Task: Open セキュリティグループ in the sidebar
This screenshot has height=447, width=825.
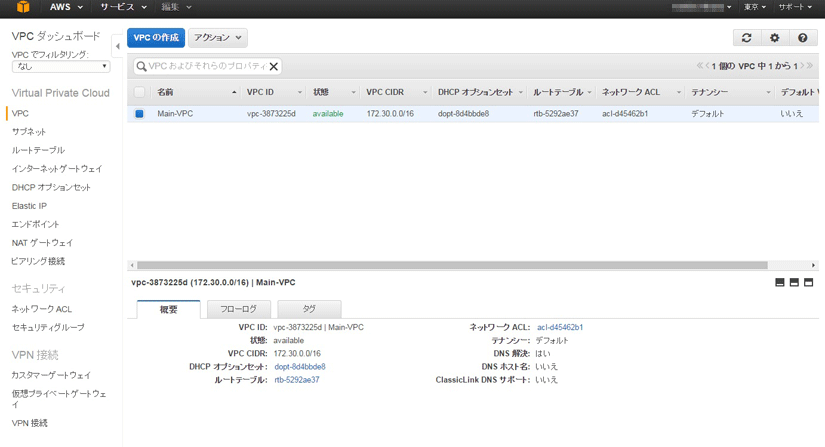Action: [48, 328]
